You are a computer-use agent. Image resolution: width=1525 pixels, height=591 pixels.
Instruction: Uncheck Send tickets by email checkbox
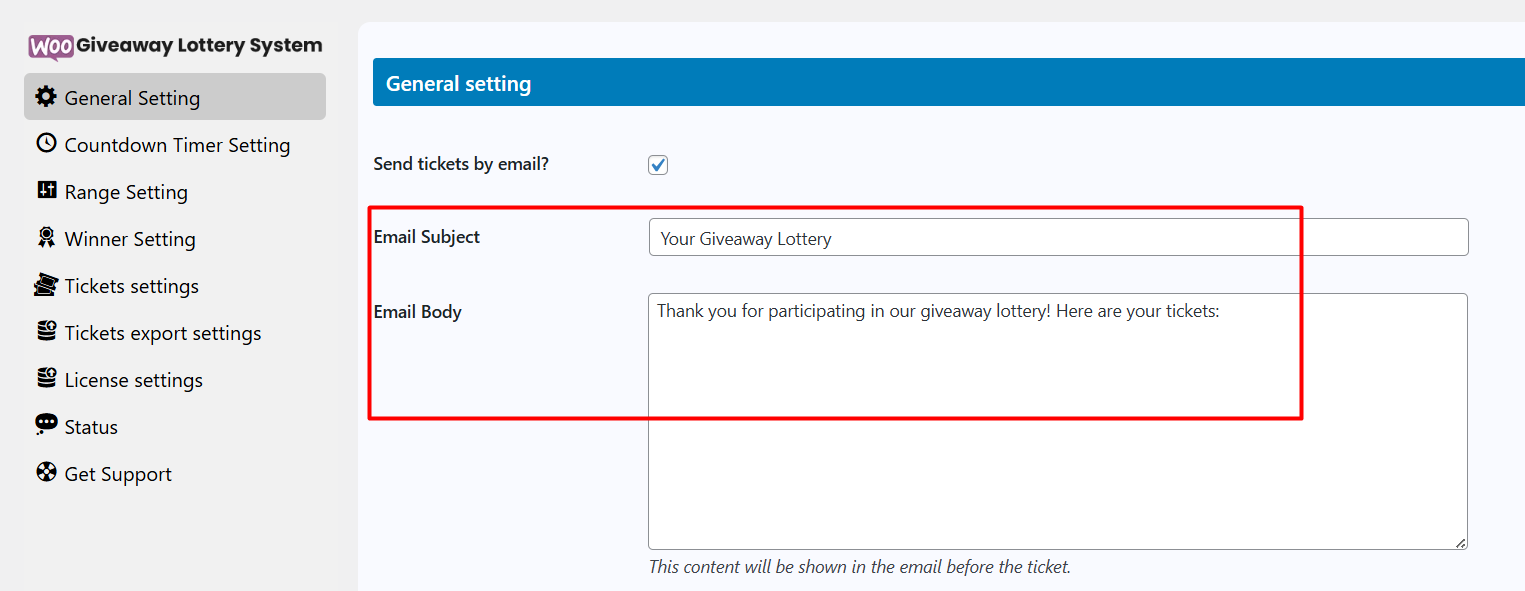click(658, 165)
